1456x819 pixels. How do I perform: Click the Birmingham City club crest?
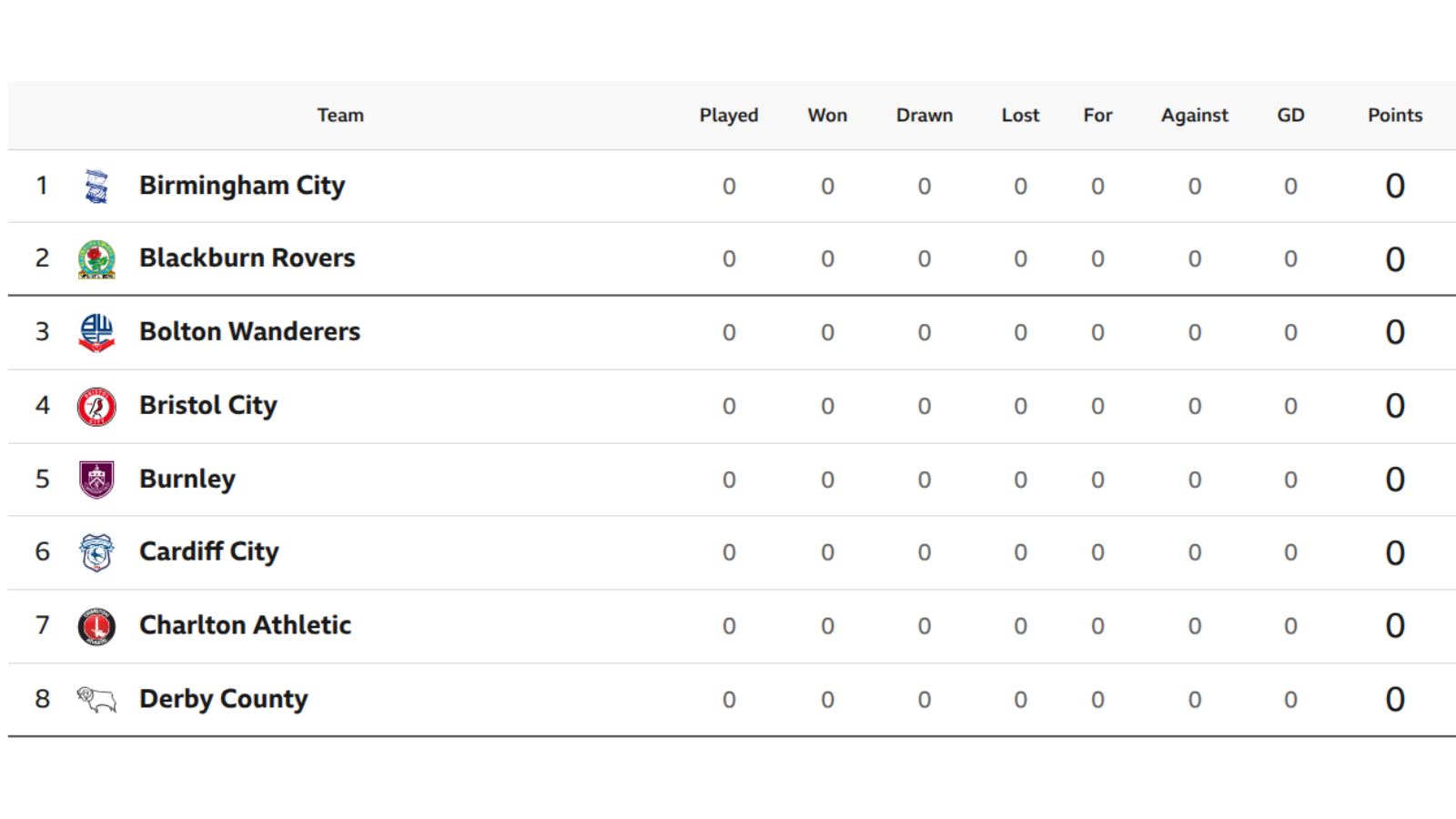coord(96,186)
